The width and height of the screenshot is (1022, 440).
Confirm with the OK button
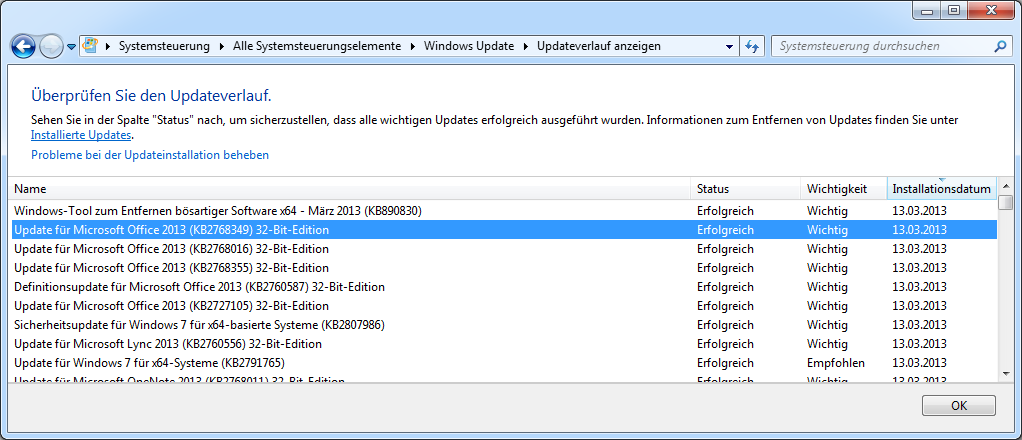click(x=958, y=405)
